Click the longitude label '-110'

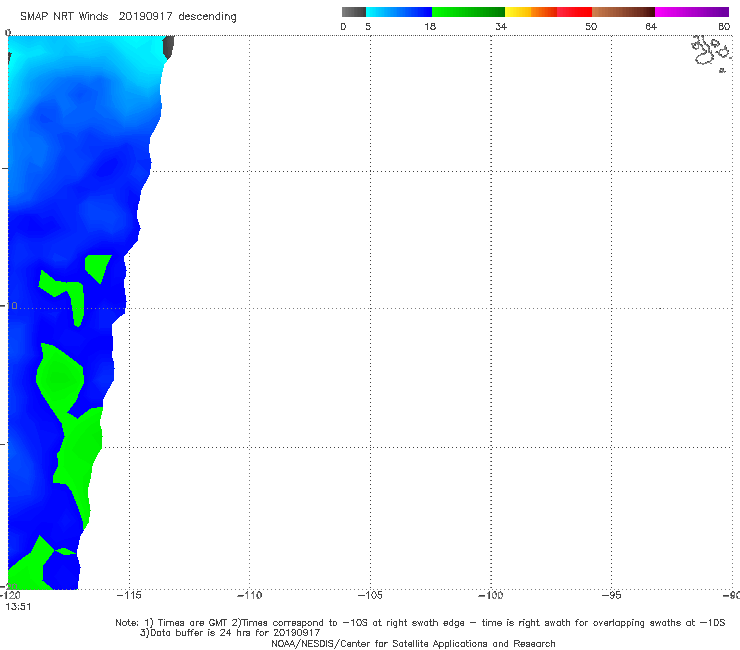[249, 596]
